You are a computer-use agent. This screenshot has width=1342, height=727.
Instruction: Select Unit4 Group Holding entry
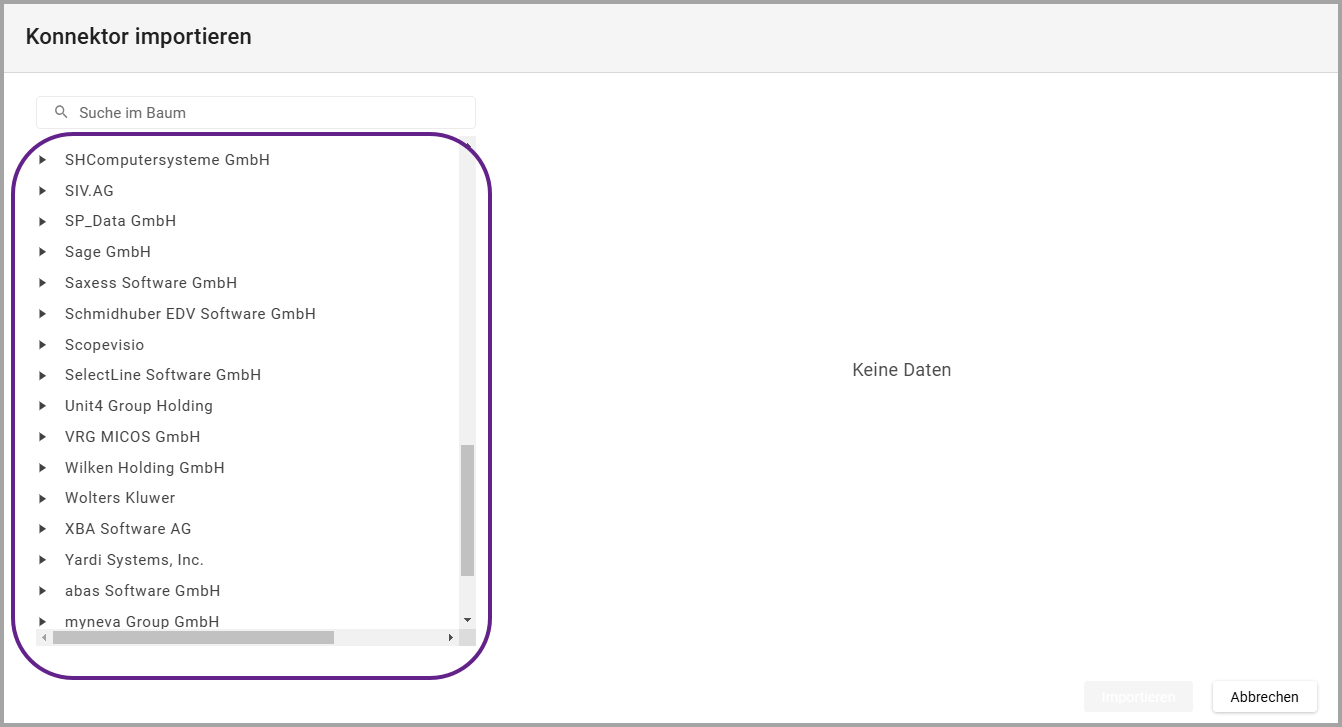coord(139,406)
